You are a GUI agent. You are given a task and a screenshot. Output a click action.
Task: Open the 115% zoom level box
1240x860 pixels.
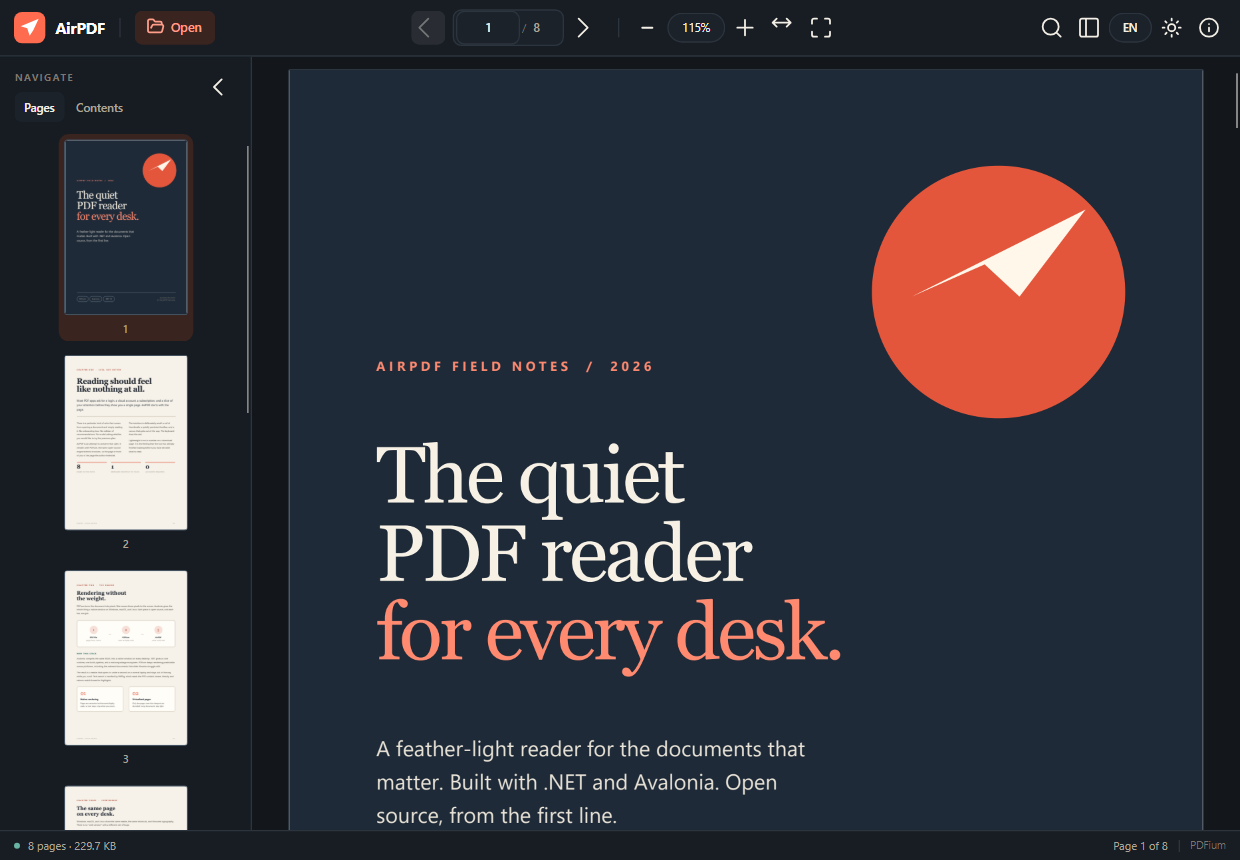click(x=696, y=28)
